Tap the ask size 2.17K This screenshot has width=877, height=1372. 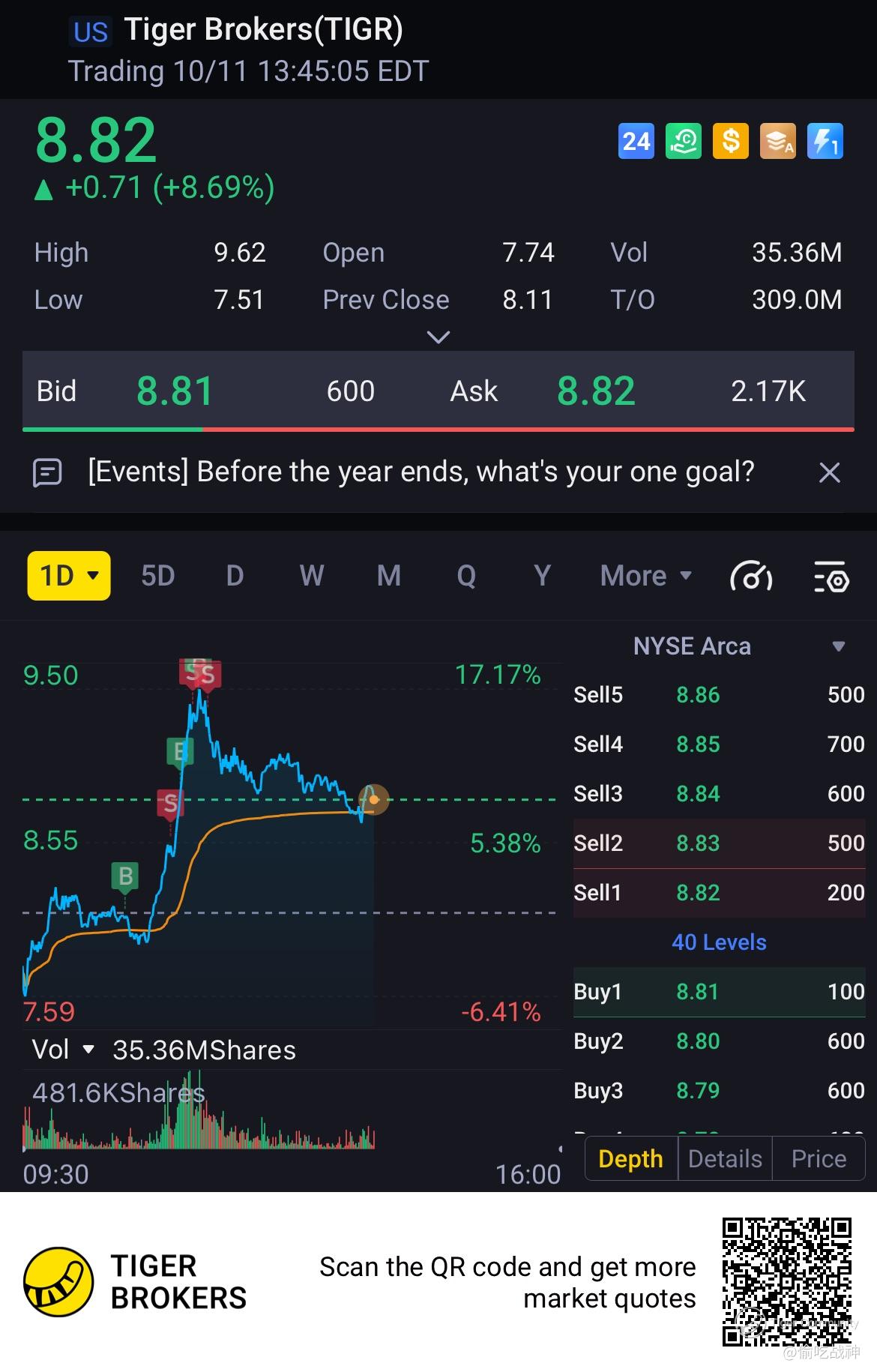click(768, 391)
